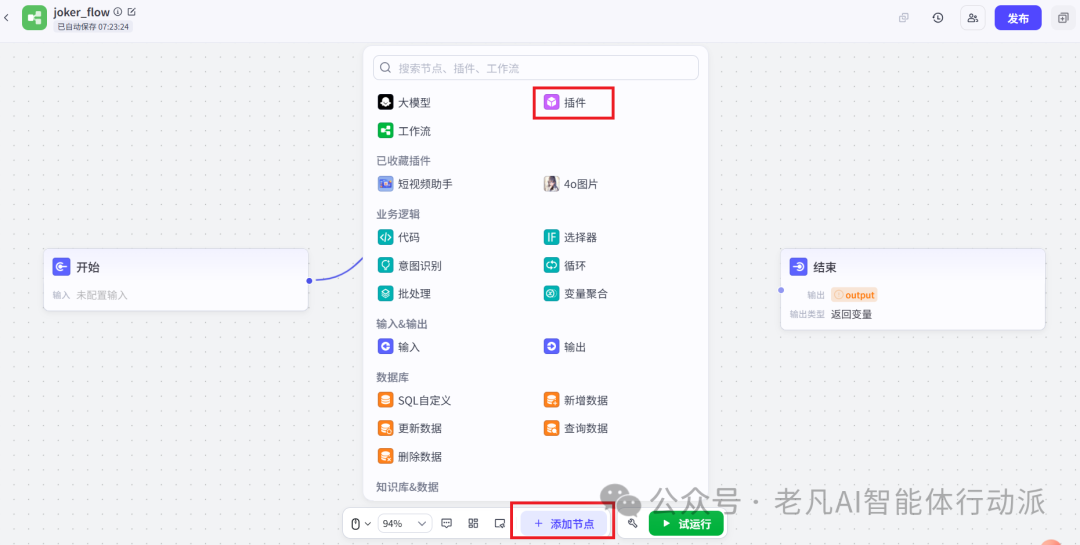Focus the 搜索节点、插件、工作流 search field
The height and width of the screenshot is (545, 1080).
click(x=536, y=68)
